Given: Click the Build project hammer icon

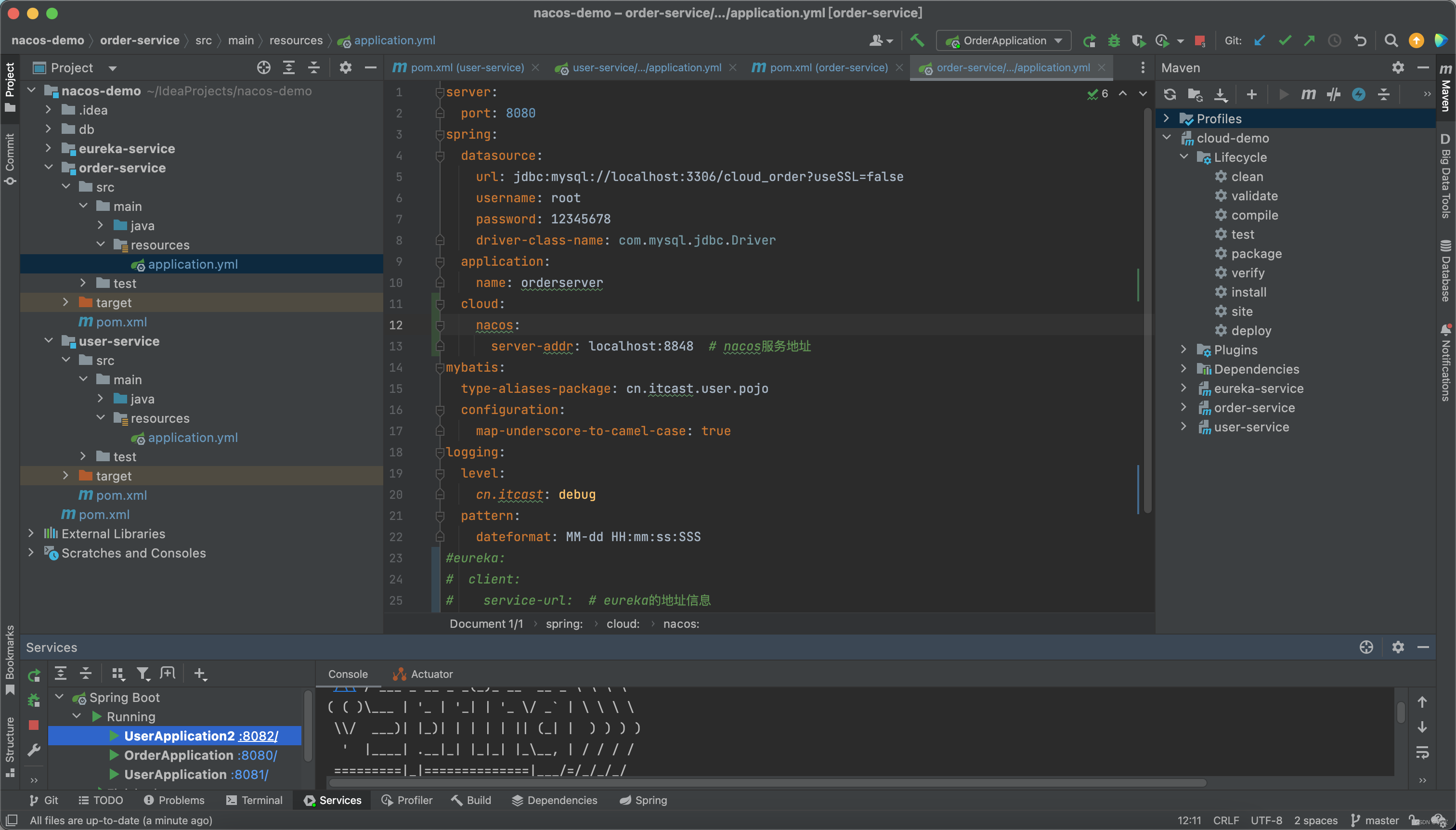Looking at the screenshot, I should point(917,40).
